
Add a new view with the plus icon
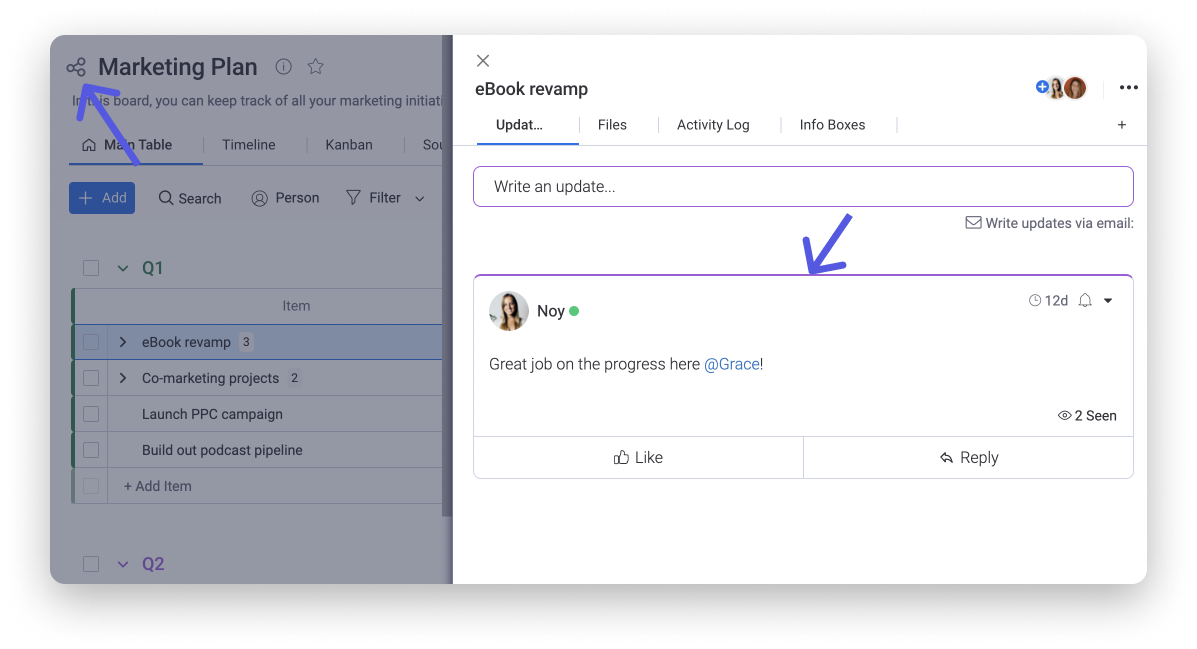(1121, 124)
